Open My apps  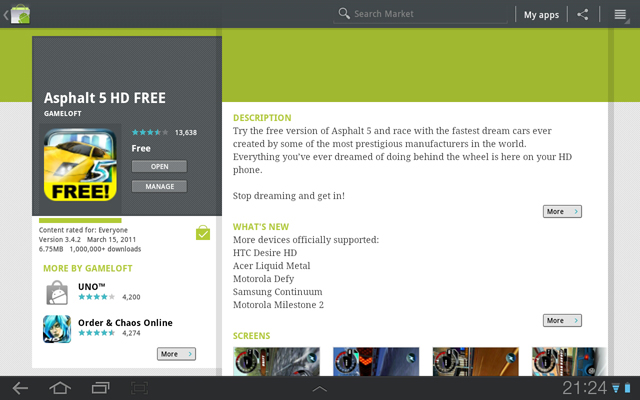tap(541, 15)
